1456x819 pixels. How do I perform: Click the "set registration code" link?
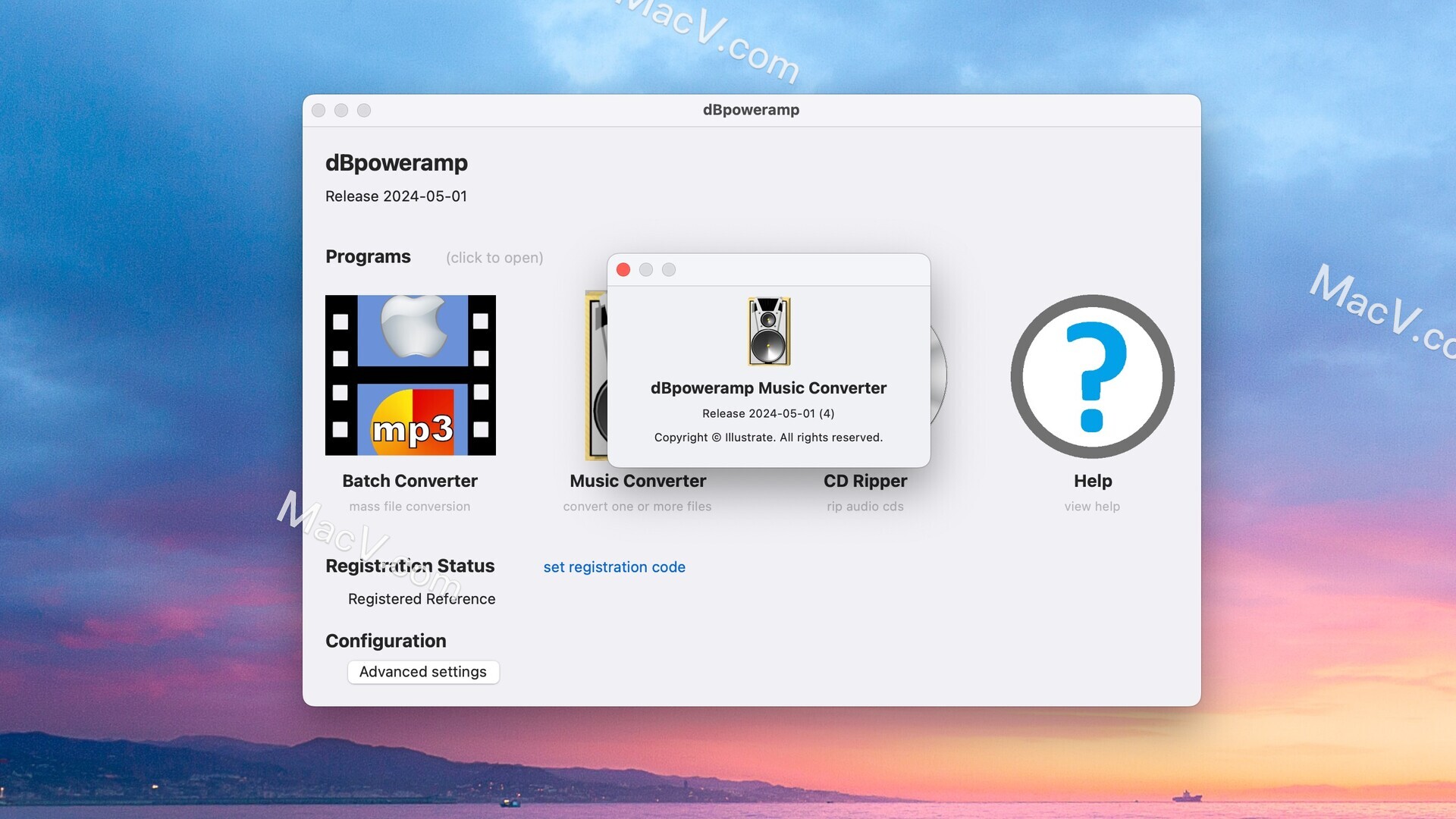[614, 567]
